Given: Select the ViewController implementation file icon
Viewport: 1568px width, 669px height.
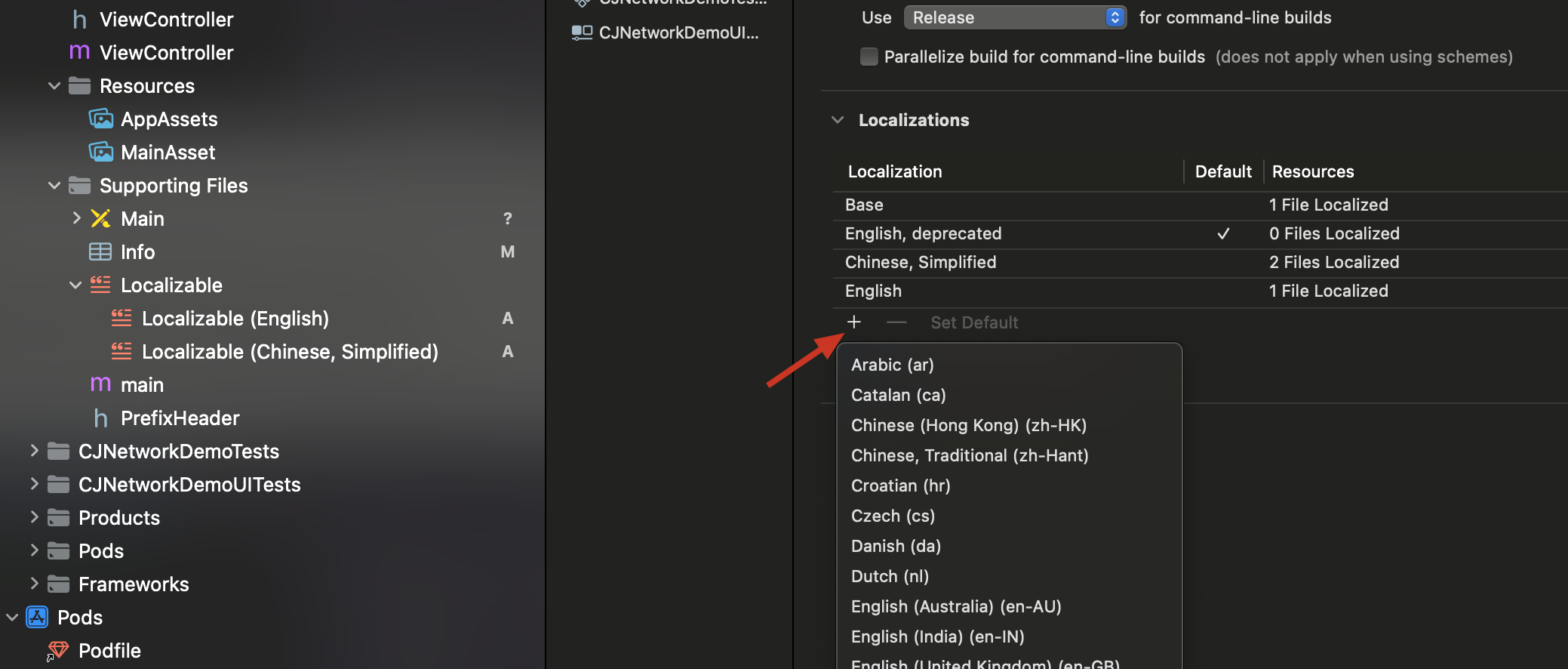Looking at the screenshot, I should 79,52.
